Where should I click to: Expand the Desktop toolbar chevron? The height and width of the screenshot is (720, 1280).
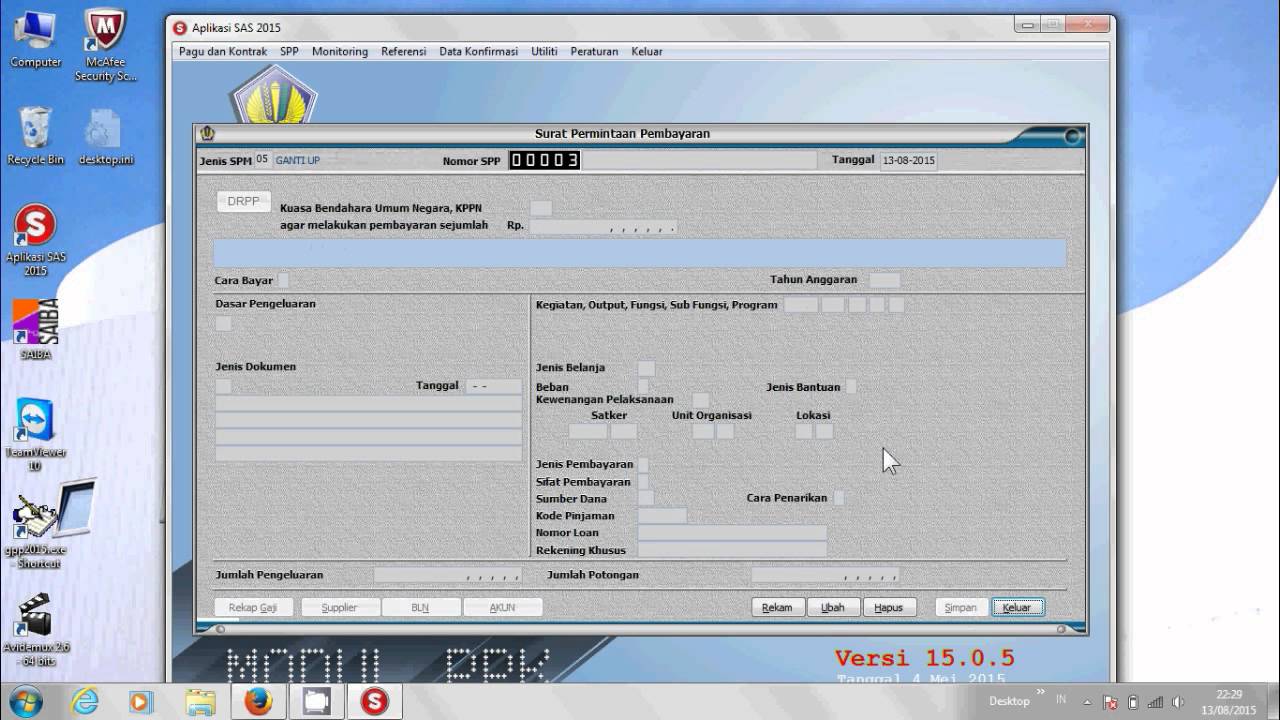pos(1041,692)
